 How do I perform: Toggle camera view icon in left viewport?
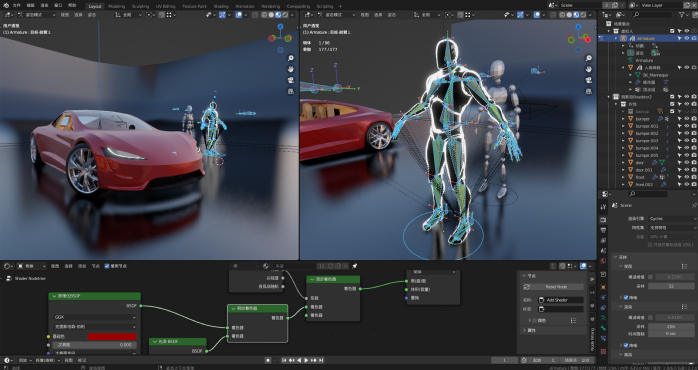pyautogui.click(x=291, y=80)
